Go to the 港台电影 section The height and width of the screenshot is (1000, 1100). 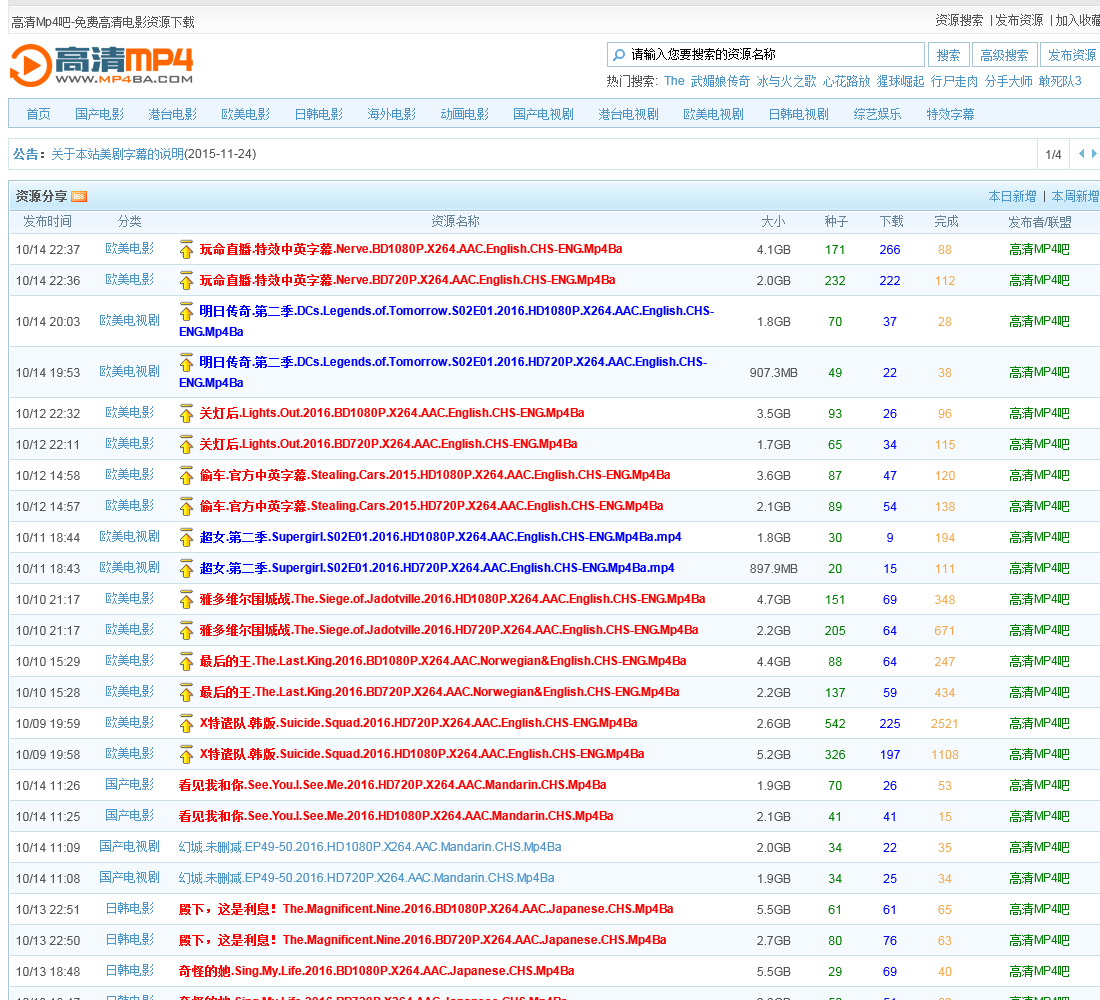(173, 114)
